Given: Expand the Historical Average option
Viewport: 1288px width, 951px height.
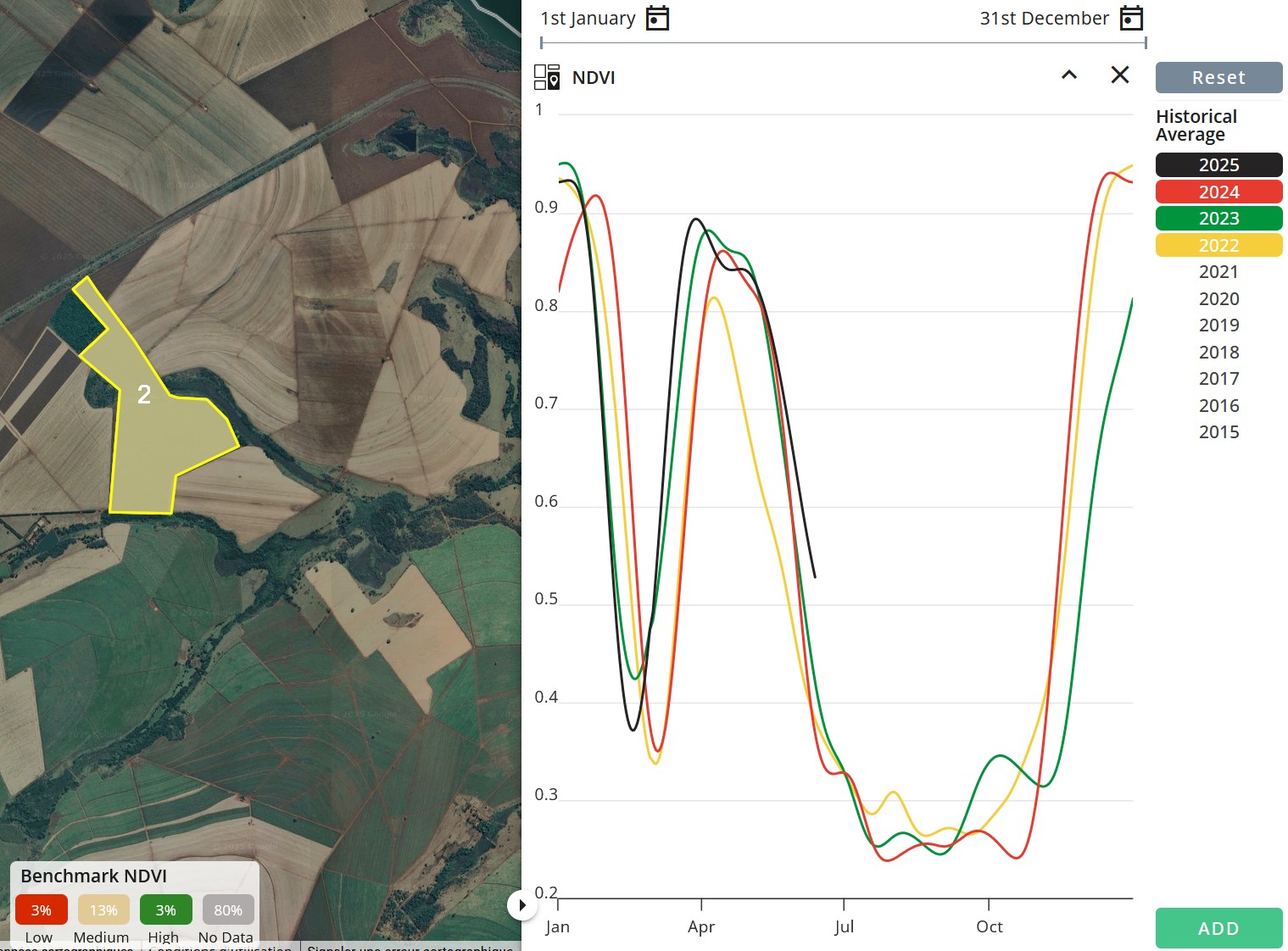Looking at the screenshot, I should coord(1196,125).
